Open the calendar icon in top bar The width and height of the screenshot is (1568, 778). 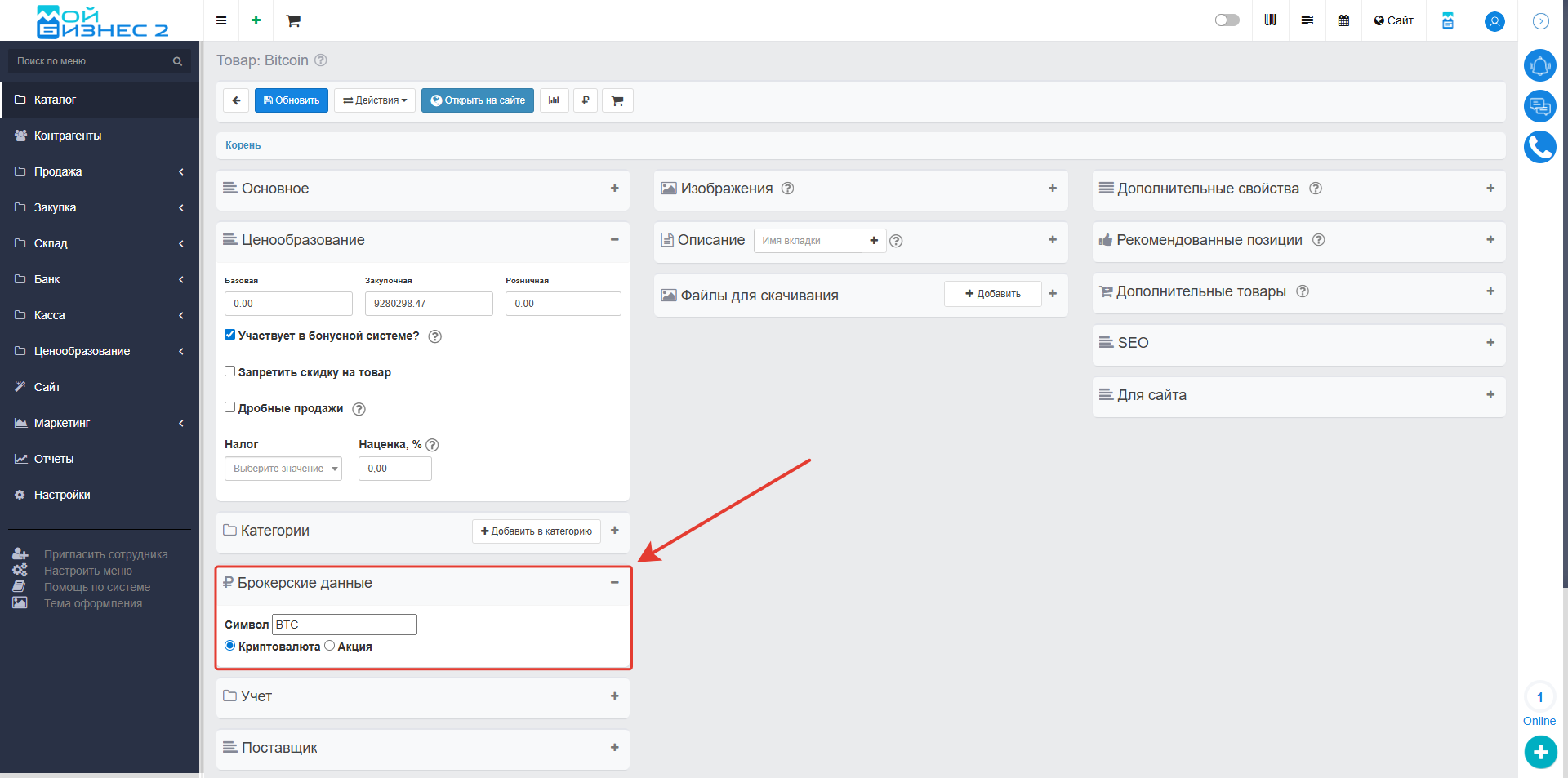[1343, 20]
